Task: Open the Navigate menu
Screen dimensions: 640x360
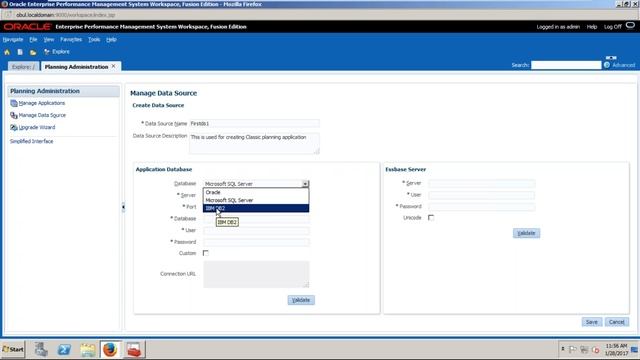Action: pyautogui.click(x=13, y=40)
